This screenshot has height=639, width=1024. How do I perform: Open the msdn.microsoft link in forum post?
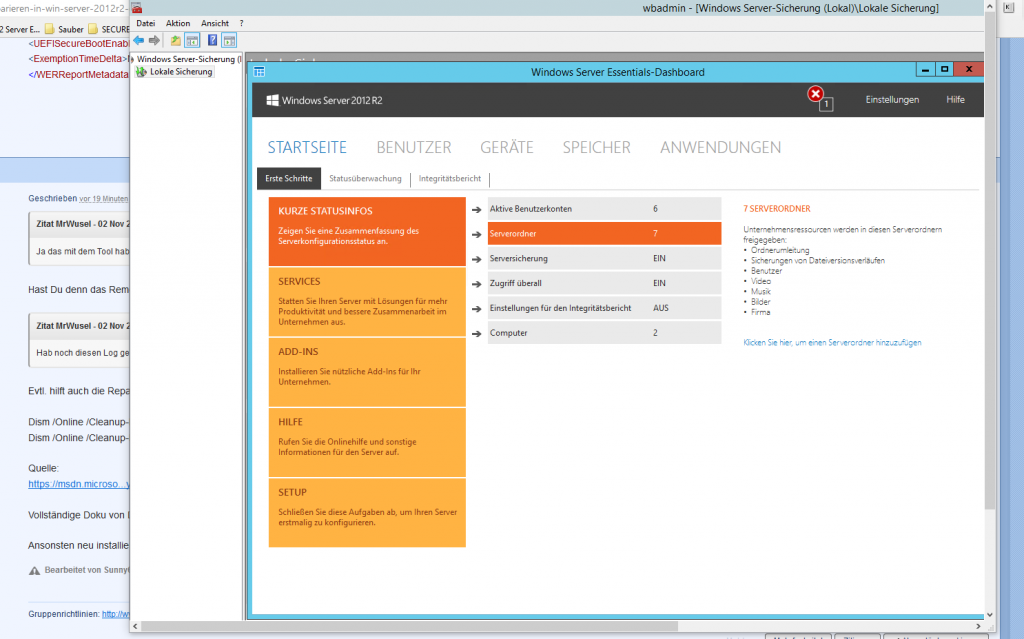79,484
